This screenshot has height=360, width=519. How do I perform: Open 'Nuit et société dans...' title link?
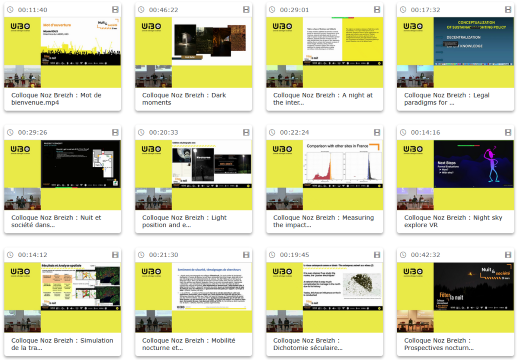[56, 221]
